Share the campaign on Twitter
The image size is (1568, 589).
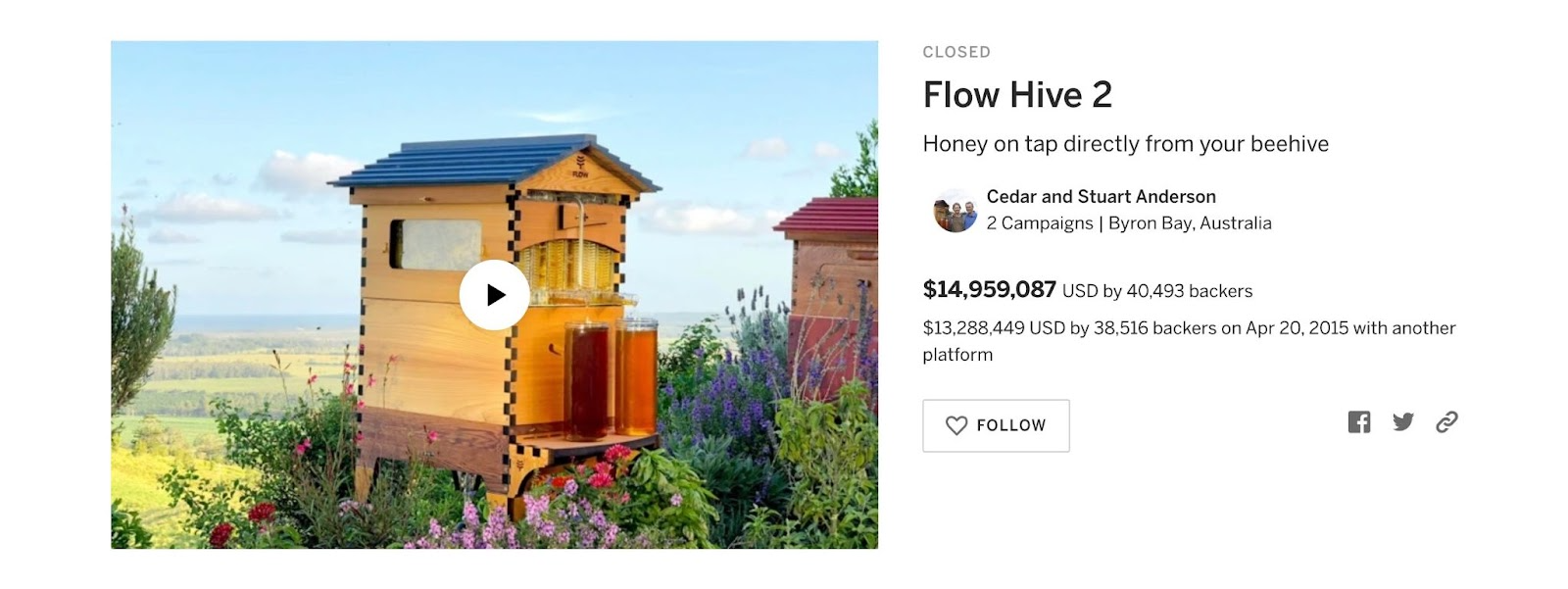tap(1403, 422)
